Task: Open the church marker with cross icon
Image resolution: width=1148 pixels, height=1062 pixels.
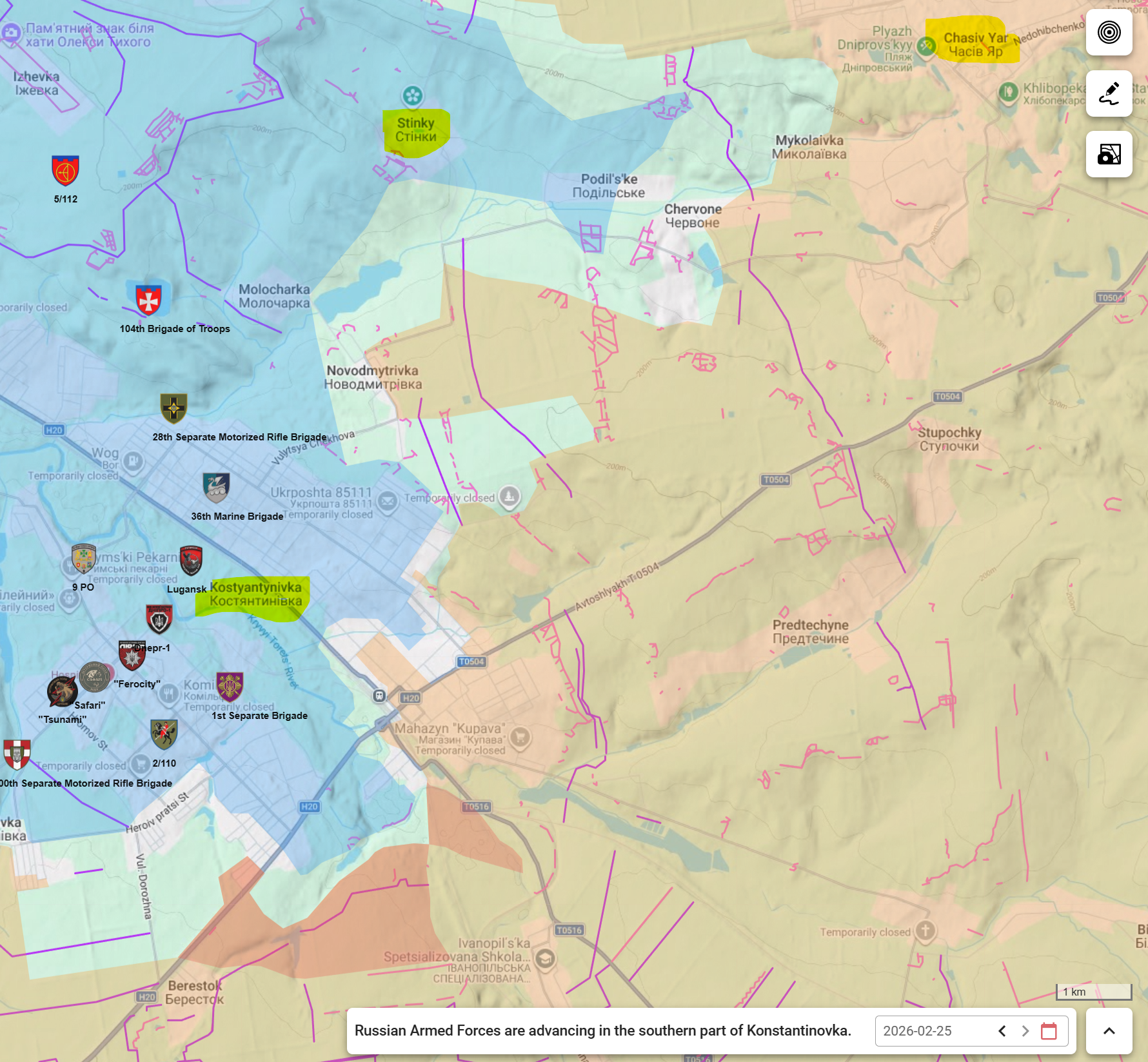Action: 925,931
